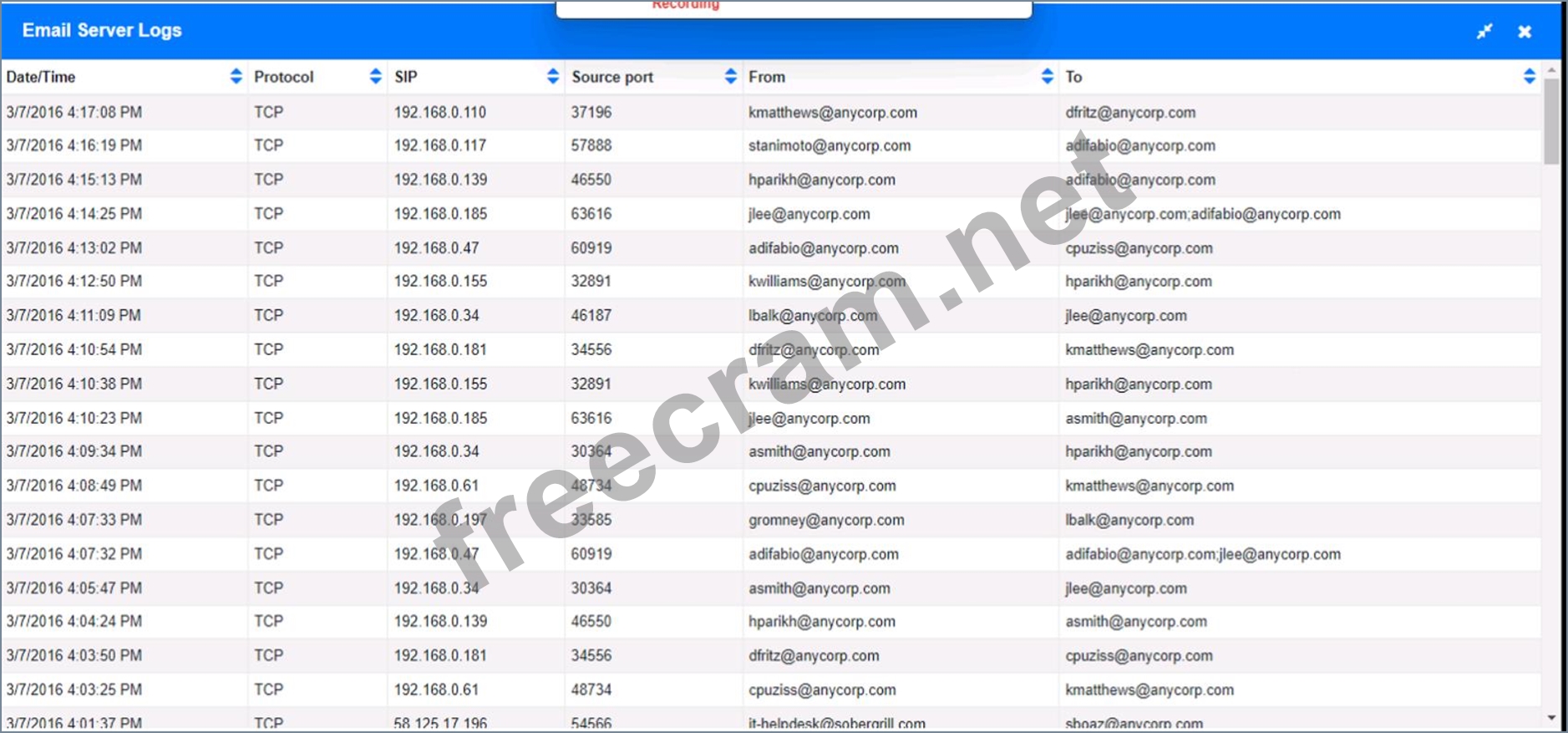Viewport: 1568px width, 733px height.
Task: Click the it-helpdesk sender address in last row
Action: (836, 724)
